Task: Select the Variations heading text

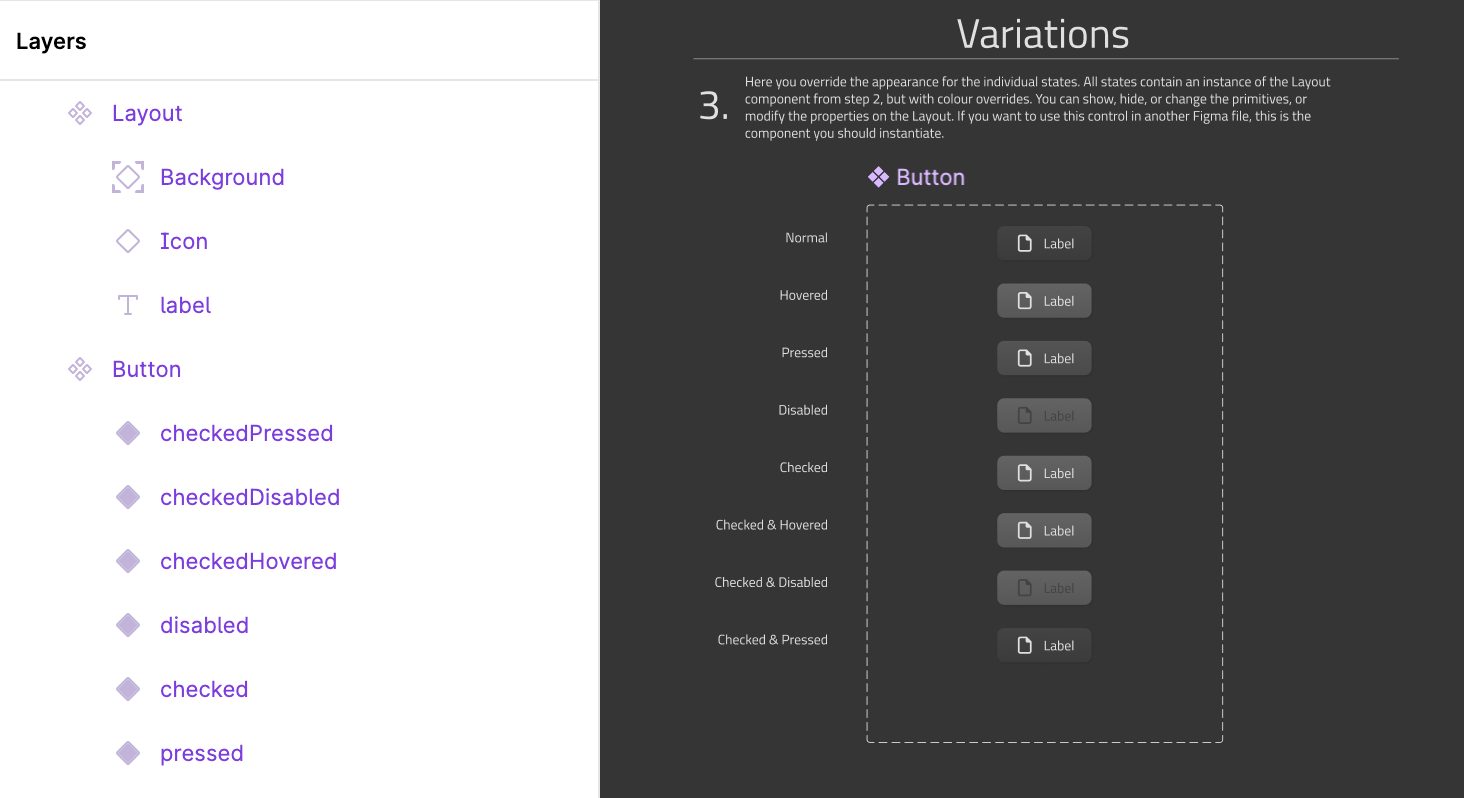Action: (1043, 33)
